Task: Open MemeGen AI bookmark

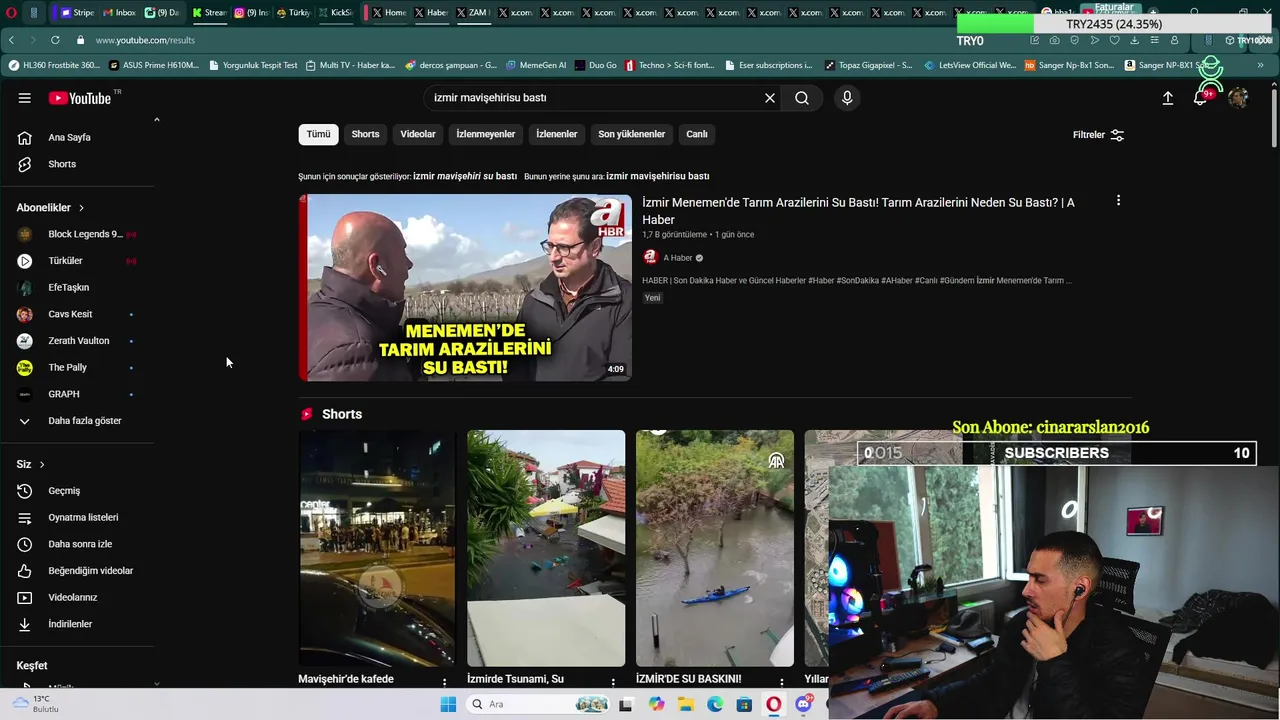Action: (536, 65)
